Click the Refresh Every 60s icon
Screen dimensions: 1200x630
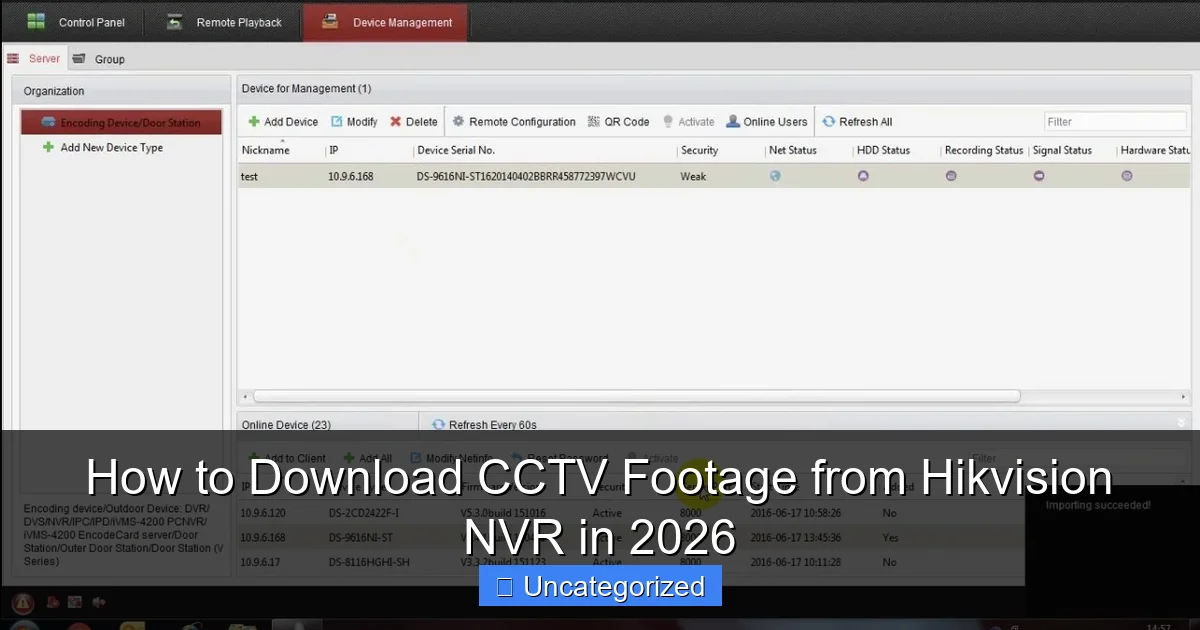click(438, 424)
